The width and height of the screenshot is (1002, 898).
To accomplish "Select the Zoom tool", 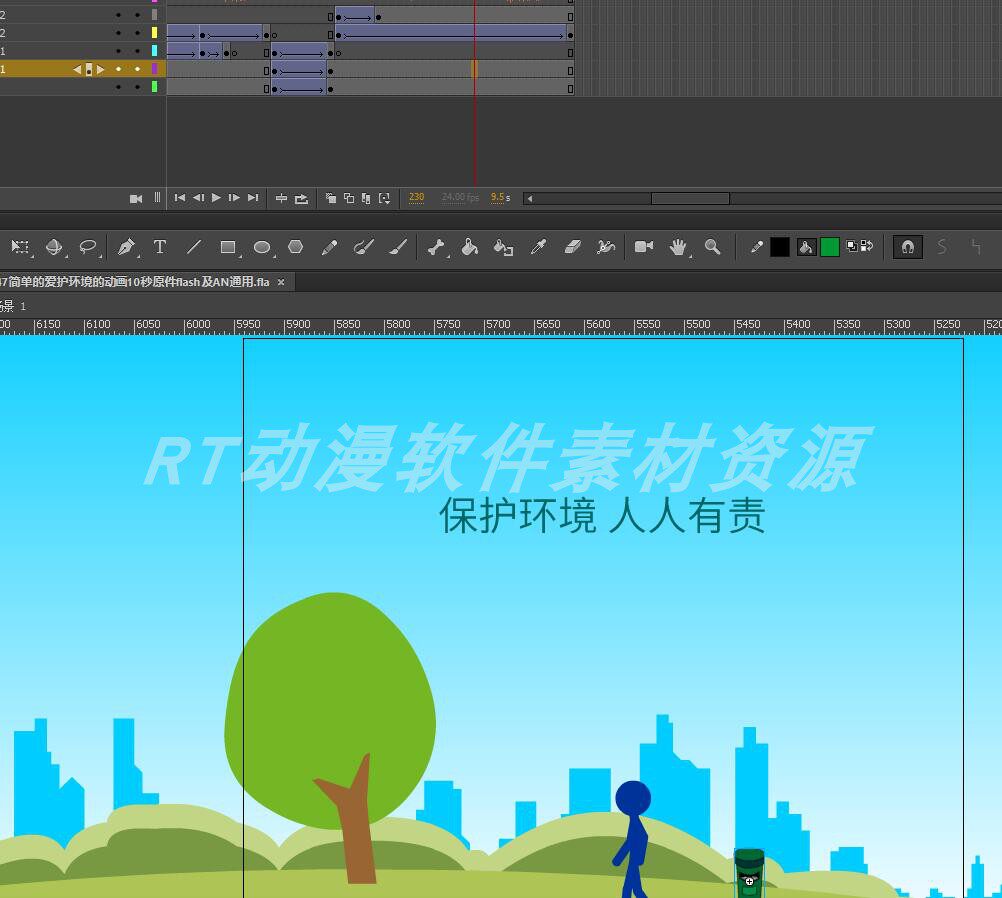I will point(712,247).
